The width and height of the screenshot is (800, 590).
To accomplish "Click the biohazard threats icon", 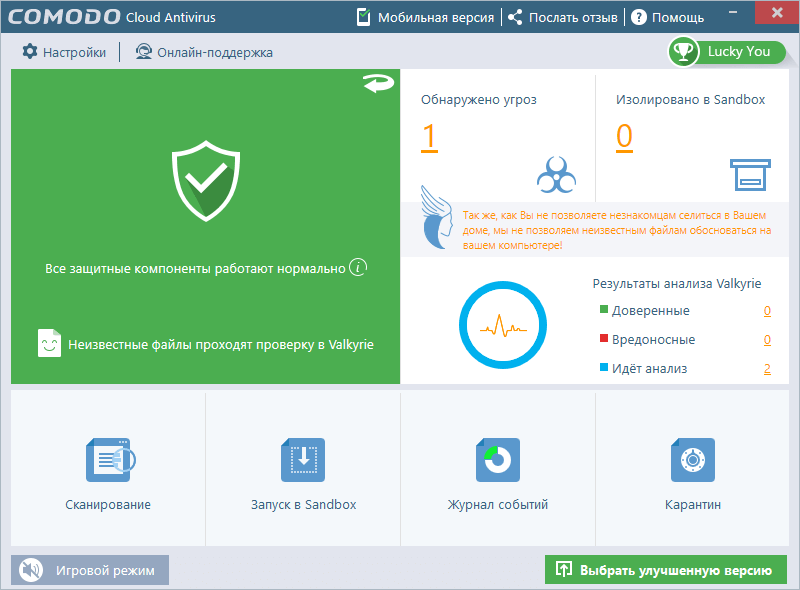I will click(x=556, y=175).
